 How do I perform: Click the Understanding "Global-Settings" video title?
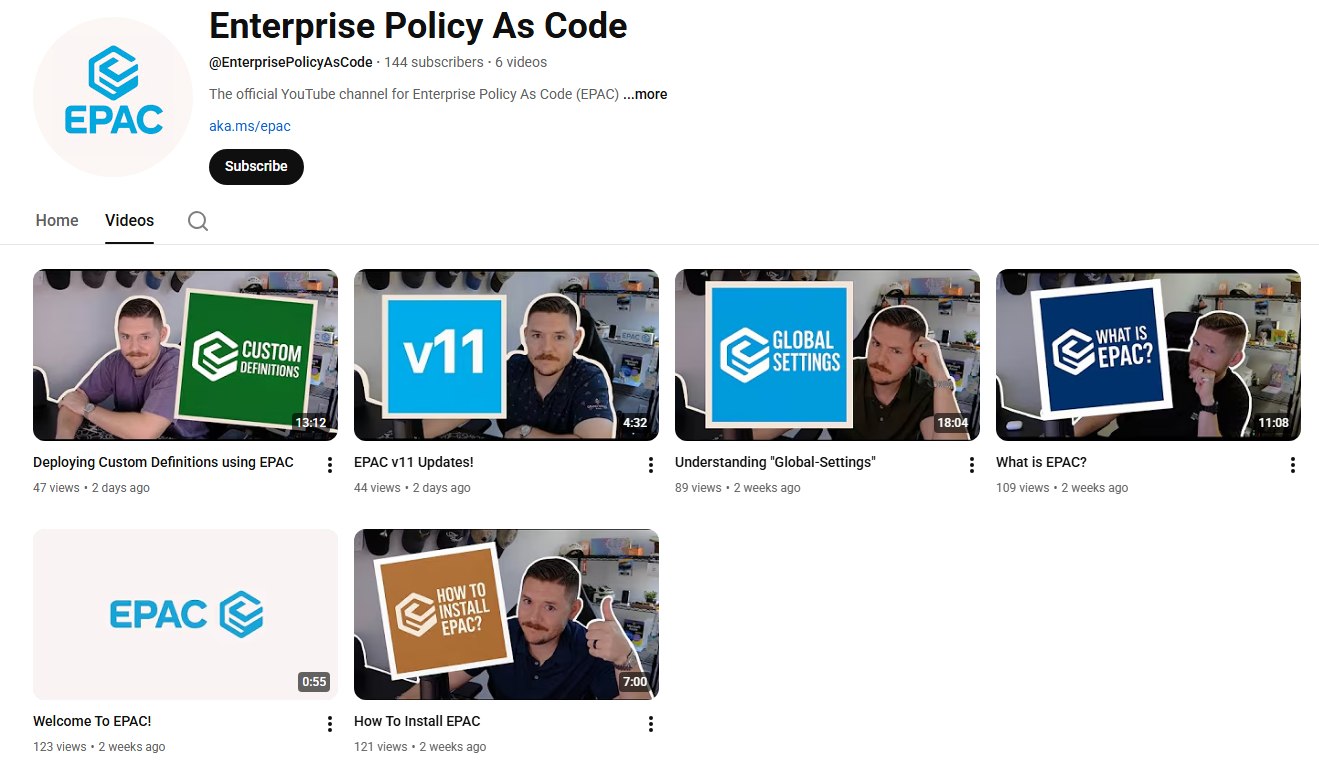(x=775, y=462)
